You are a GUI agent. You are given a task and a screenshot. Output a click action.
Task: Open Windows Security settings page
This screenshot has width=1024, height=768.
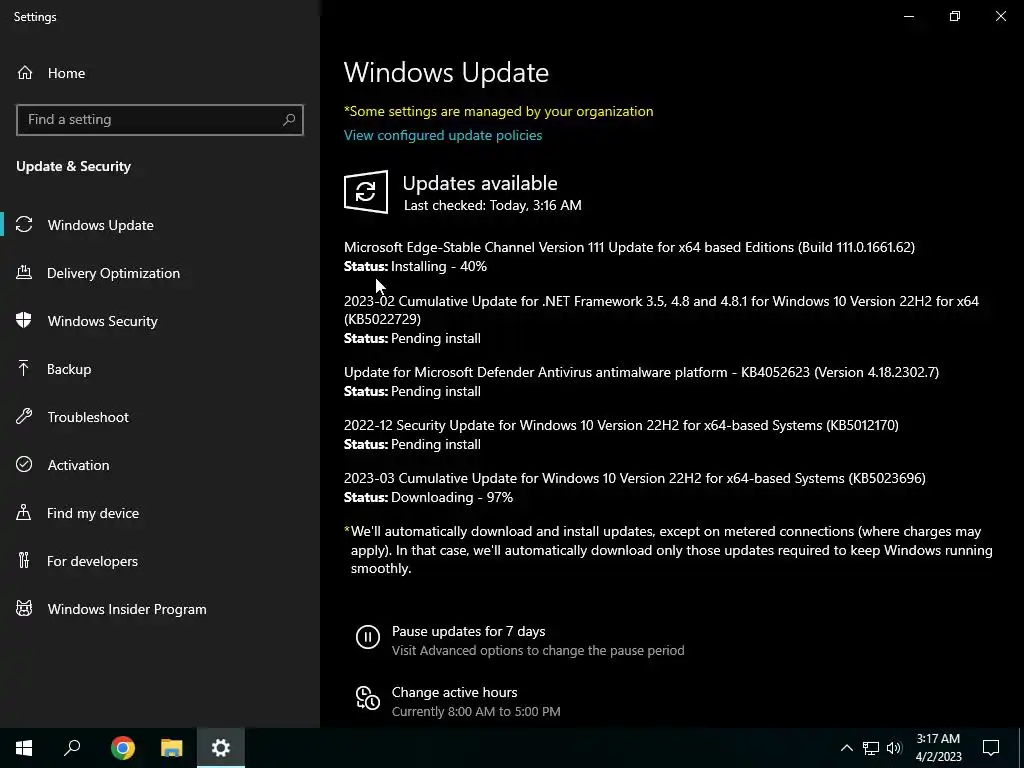pos(159,321)
